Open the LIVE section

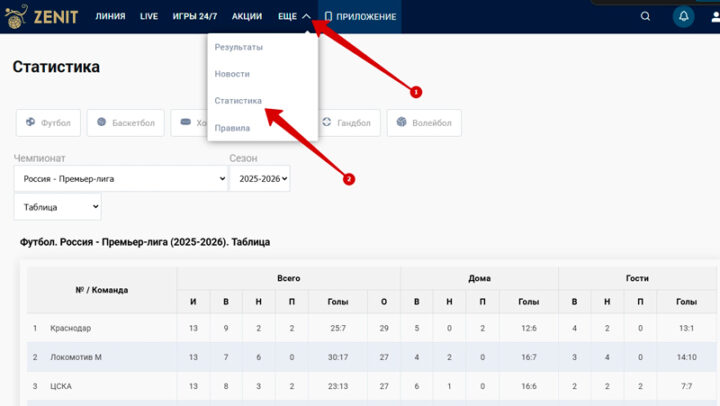click(x=149, y=17)
